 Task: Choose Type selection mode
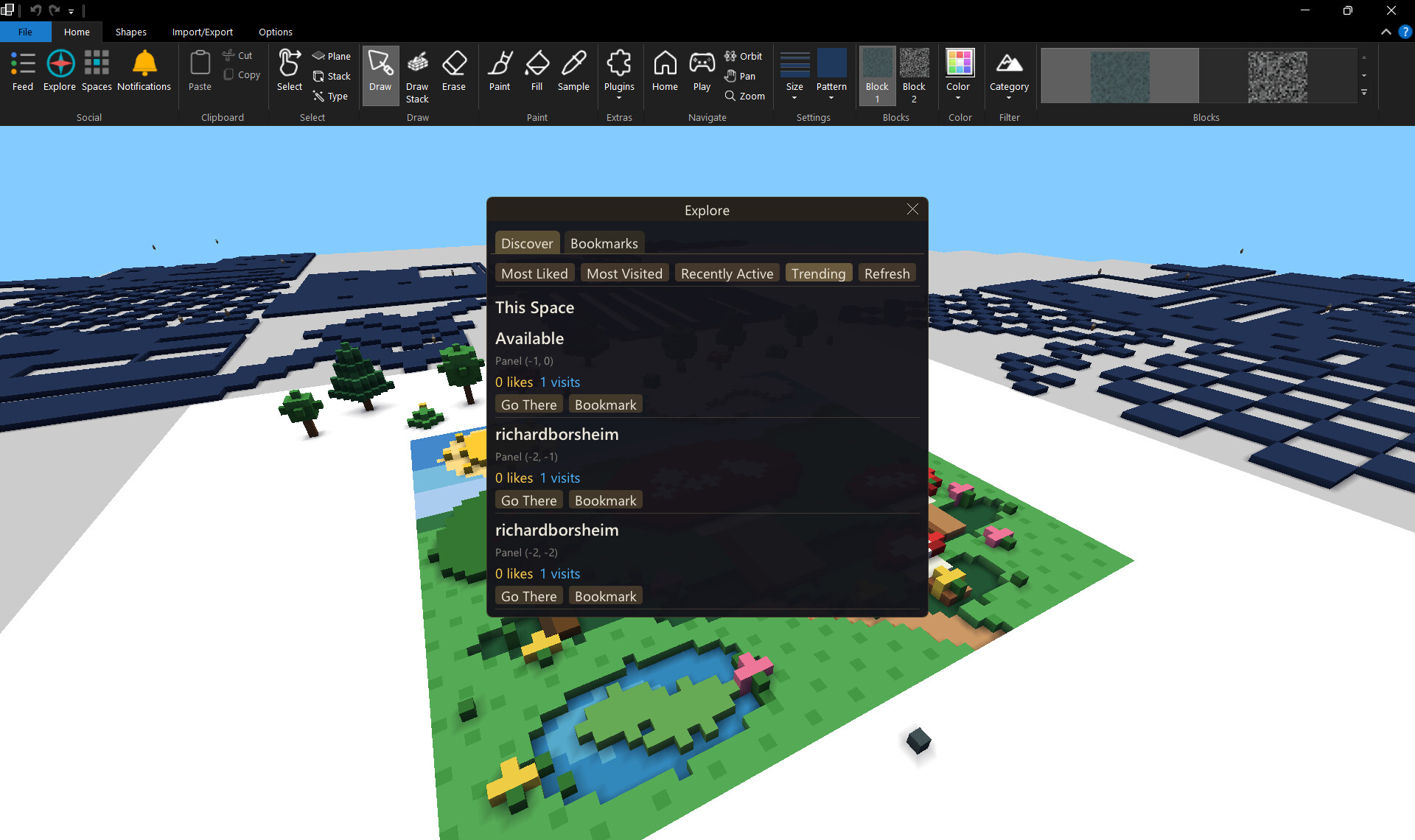pyautogui.click(x=330, y=96)
